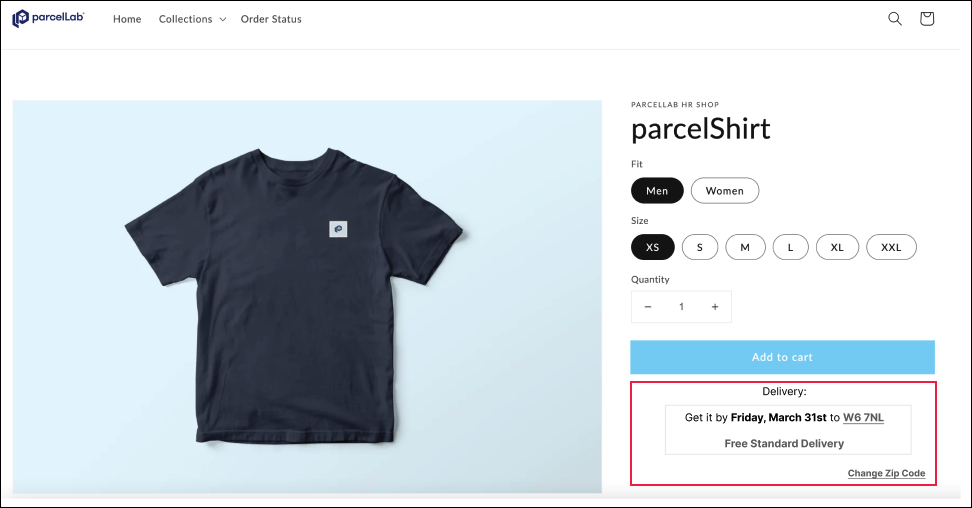This screenshot has height=508, width=972.
Task: Choose size XL
Action: pos(837,247)
